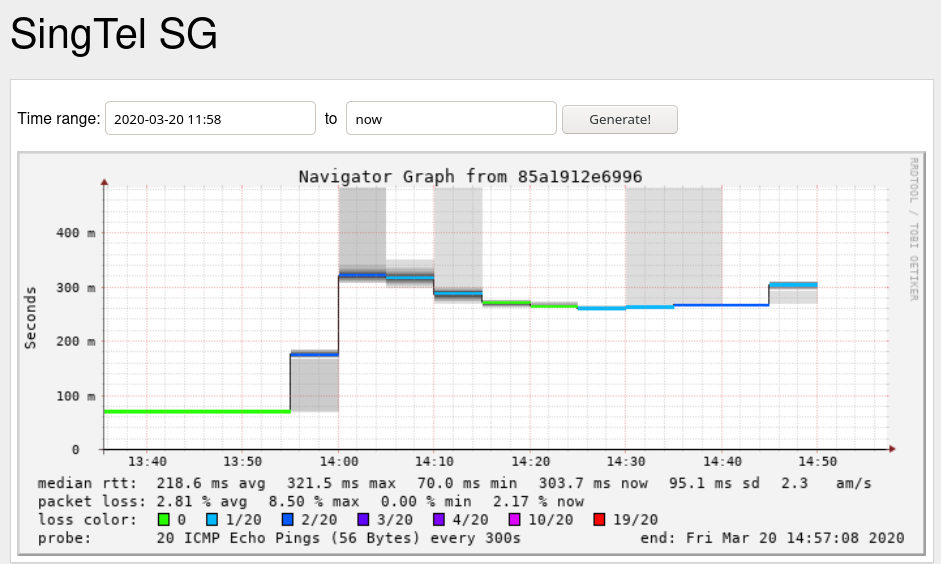The height and width of the screenshot is (564, 941).
Task: Click the median rtt: row label
Action: 88,483
